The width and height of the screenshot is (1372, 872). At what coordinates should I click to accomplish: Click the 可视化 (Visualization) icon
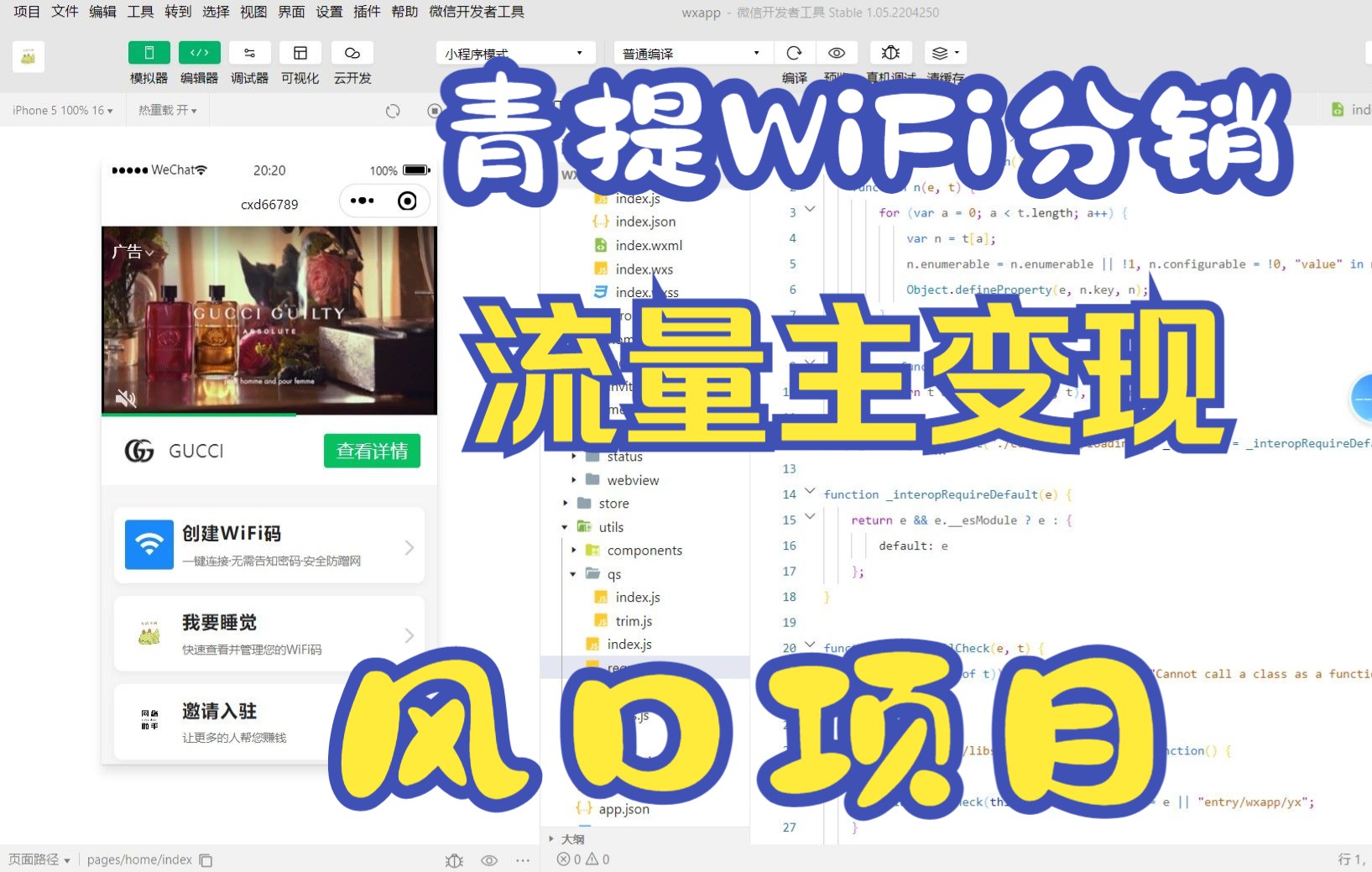[300, 52]
